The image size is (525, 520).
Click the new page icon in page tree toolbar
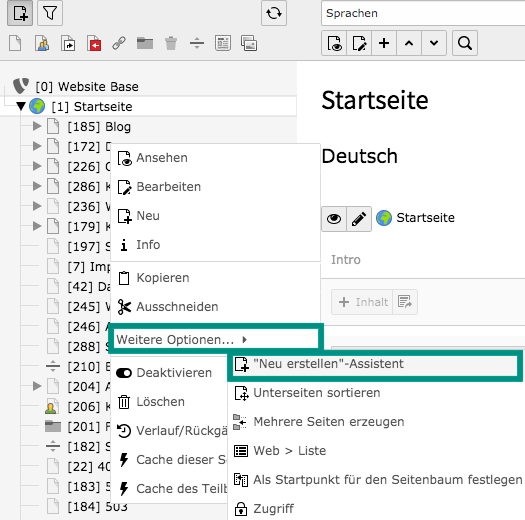(20, 13)
